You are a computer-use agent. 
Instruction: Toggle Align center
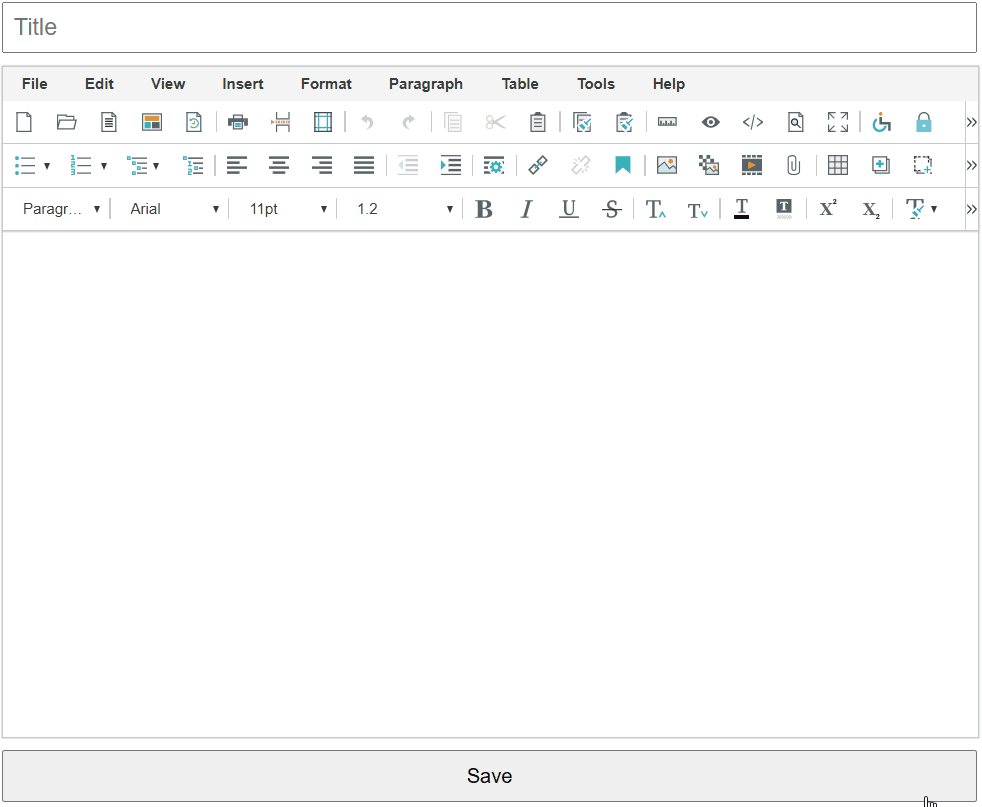(279, 165)
